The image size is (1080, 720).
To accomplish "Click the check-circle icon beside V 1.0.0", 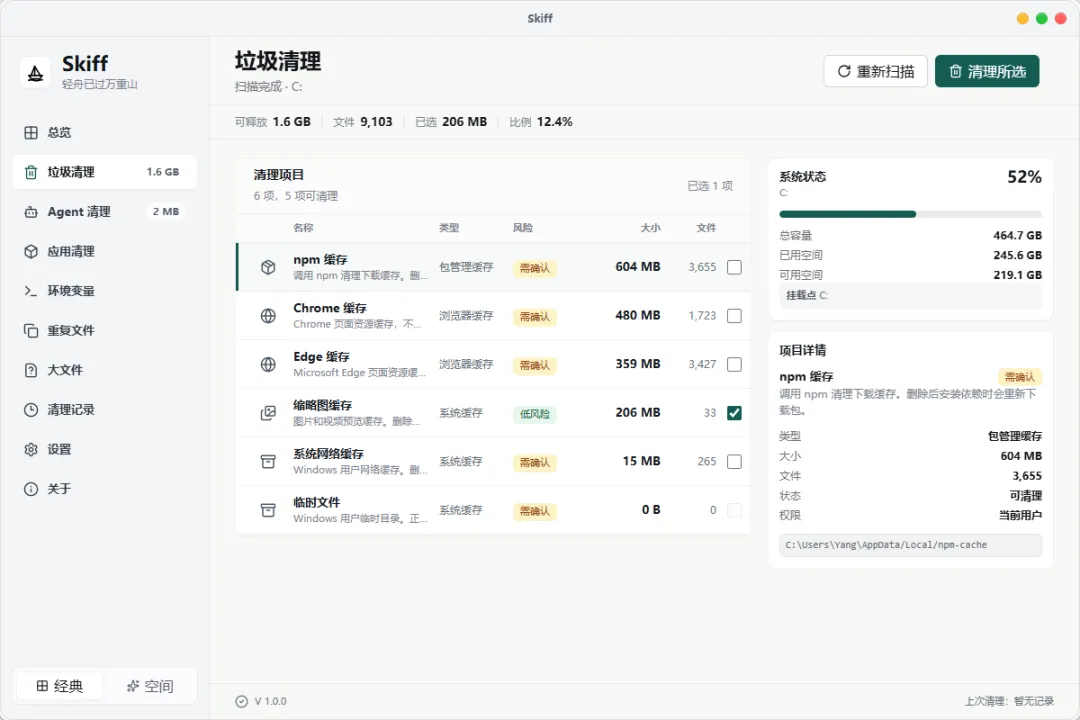I will pyautogui.click(x=242, y=701).
